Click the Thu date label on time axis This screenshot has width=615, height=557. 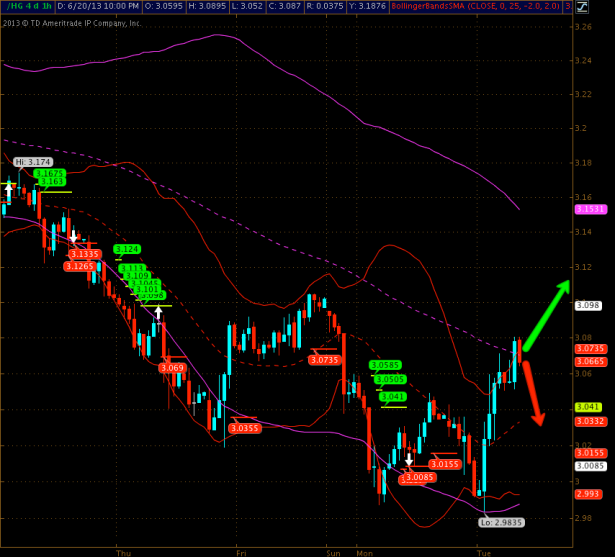pos(124,551)
